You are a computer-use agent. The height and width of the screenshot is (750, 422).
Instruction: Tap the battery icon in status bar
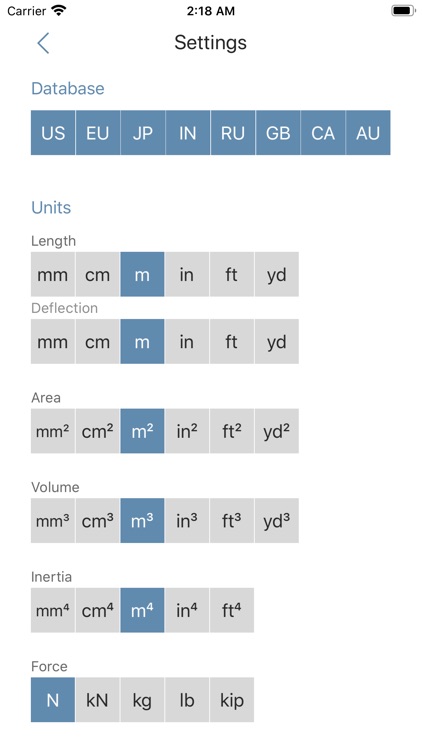coord(403,11)
